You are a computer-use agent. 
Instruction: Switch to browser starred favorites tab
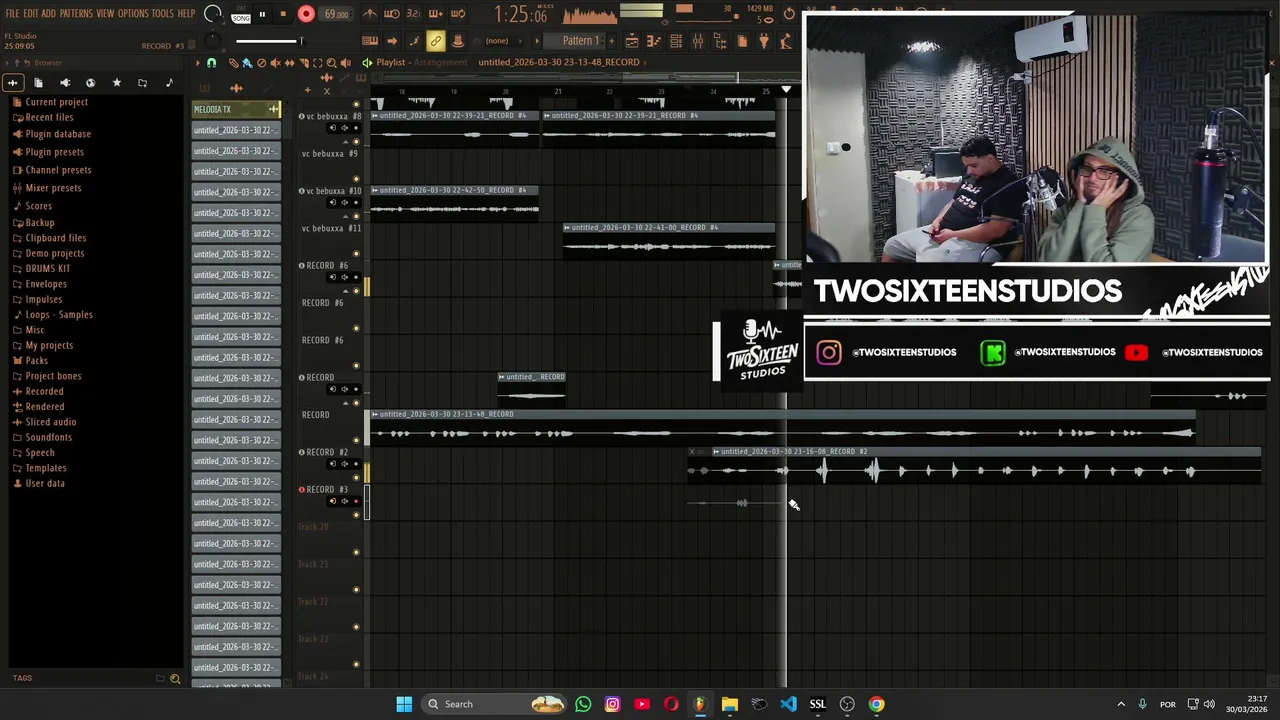[116, 83]
